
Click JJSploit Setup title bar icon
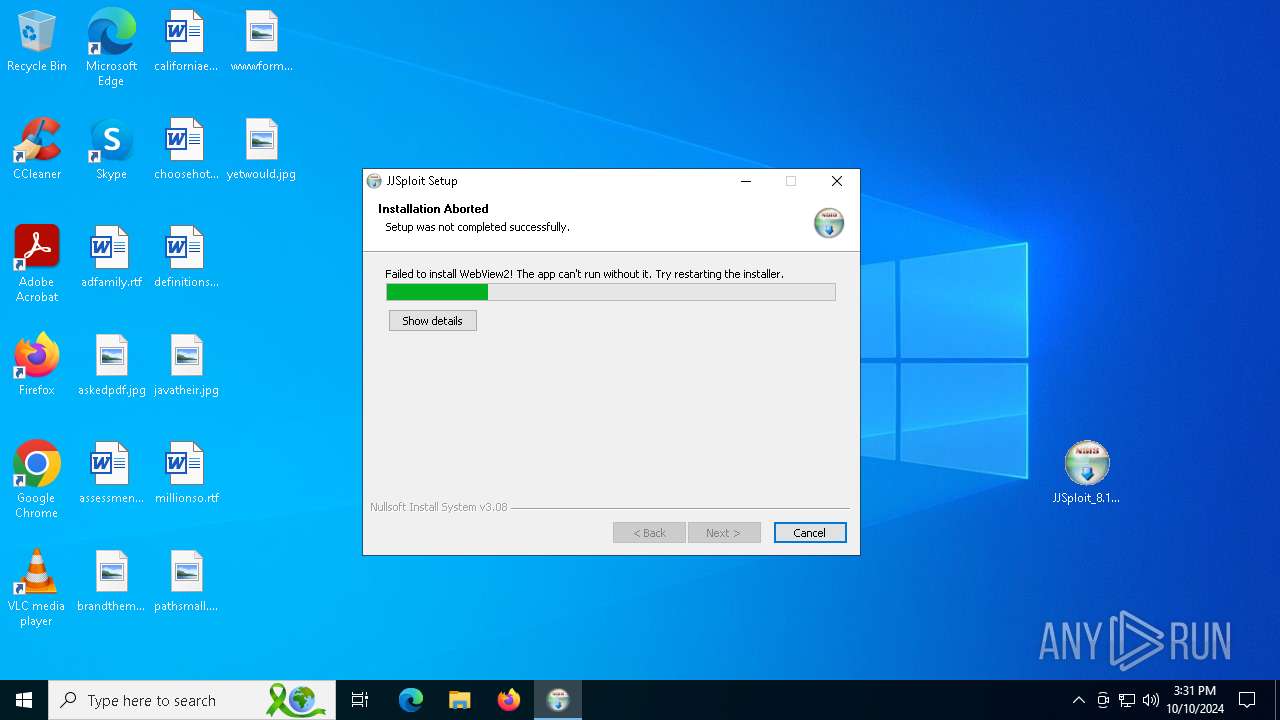click(374, 181)
